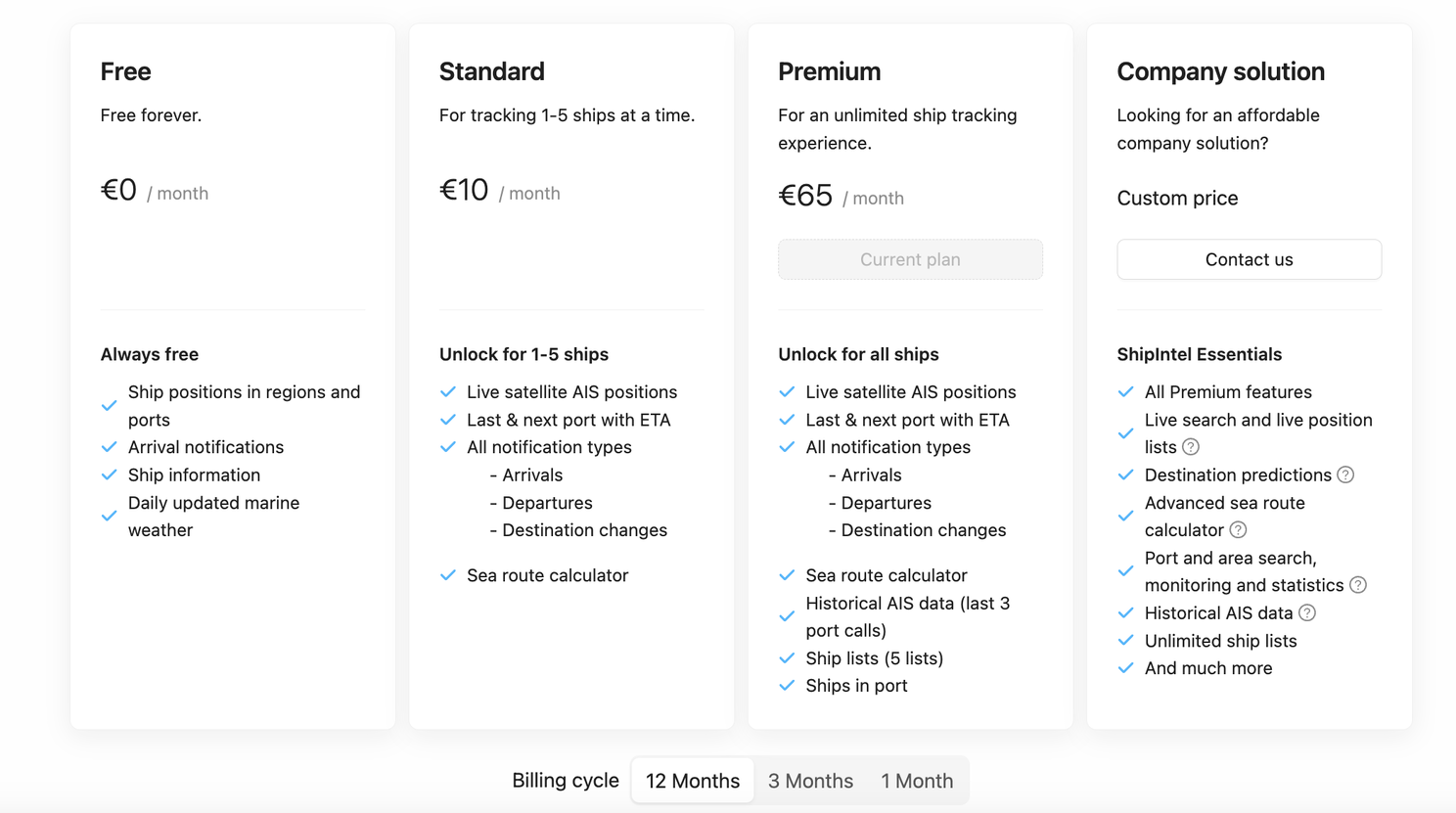Choose 1 Month billing cycle
The image size is (1456, 813).
(916, 781)
